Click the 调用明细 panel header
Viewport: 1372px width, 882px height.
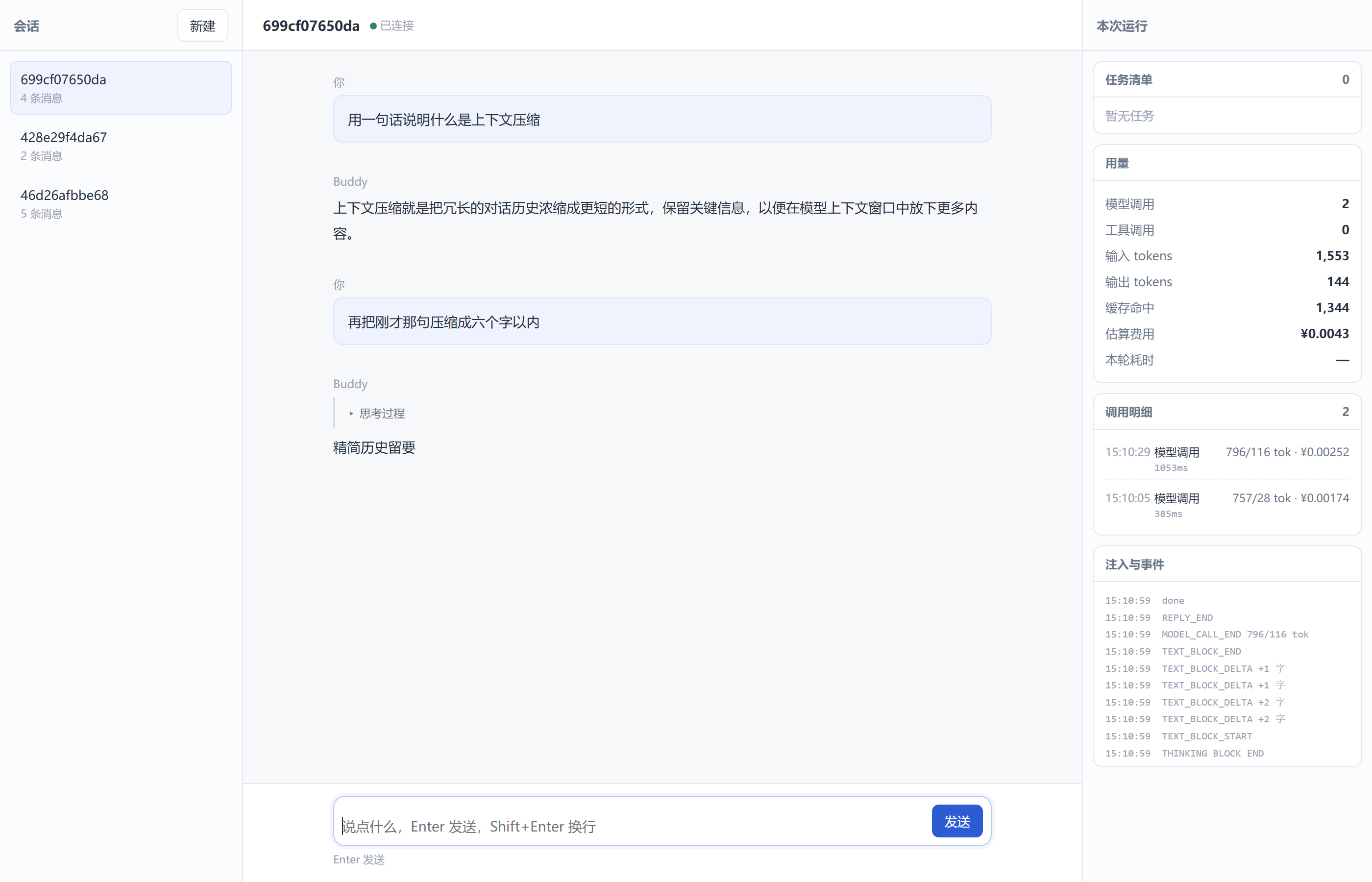click(x=1226, y=412)
